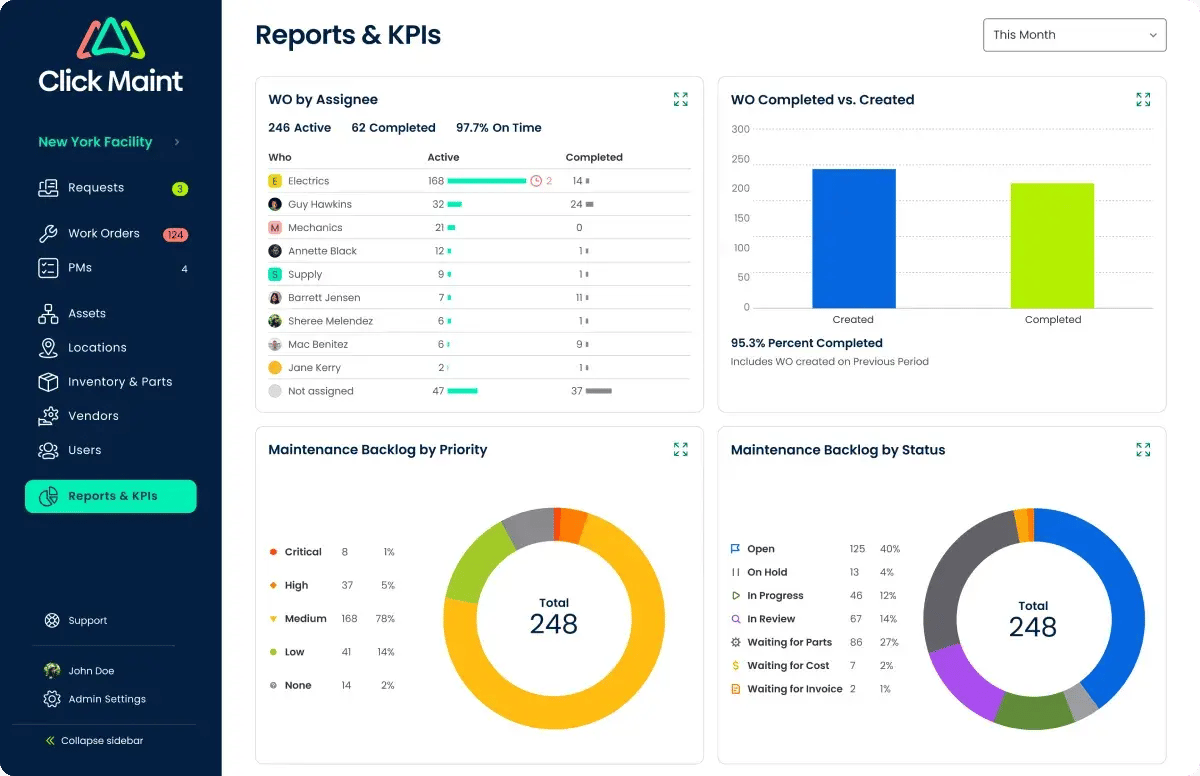Open the This Month period dropdown
The width and height of the screenshot is (1200, 776).
point(1074,35)
